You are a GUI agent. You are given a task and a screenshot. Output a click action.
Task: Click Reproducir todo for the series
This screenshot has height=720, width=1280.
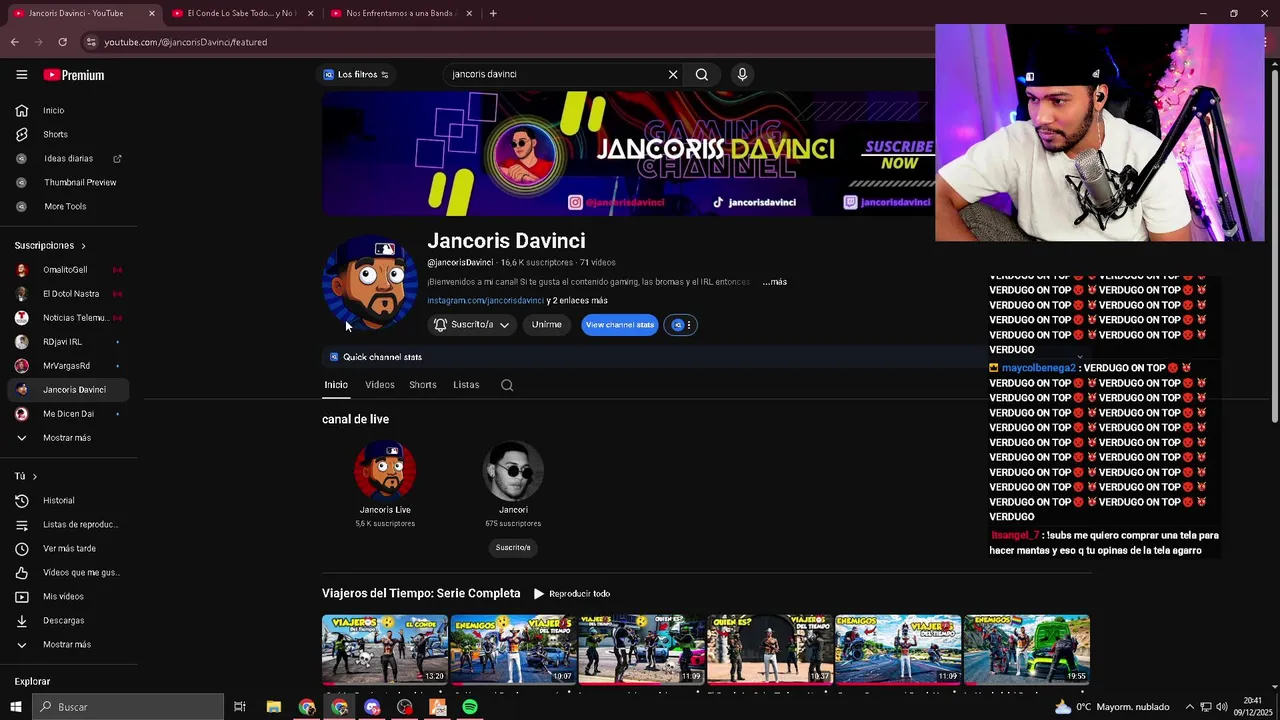tap(572, 594)
